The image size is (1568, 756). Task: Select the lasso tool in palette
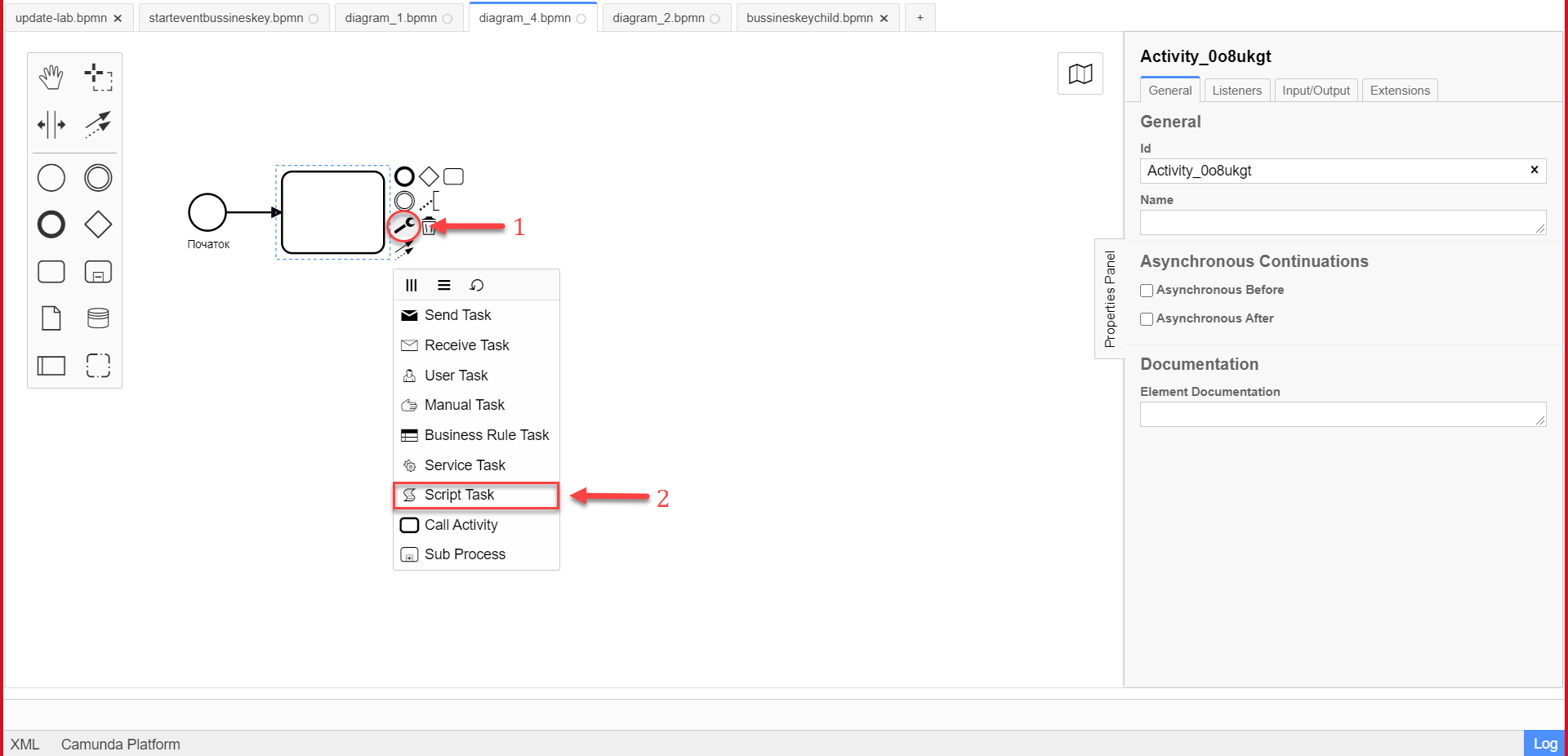pos(98,78)
